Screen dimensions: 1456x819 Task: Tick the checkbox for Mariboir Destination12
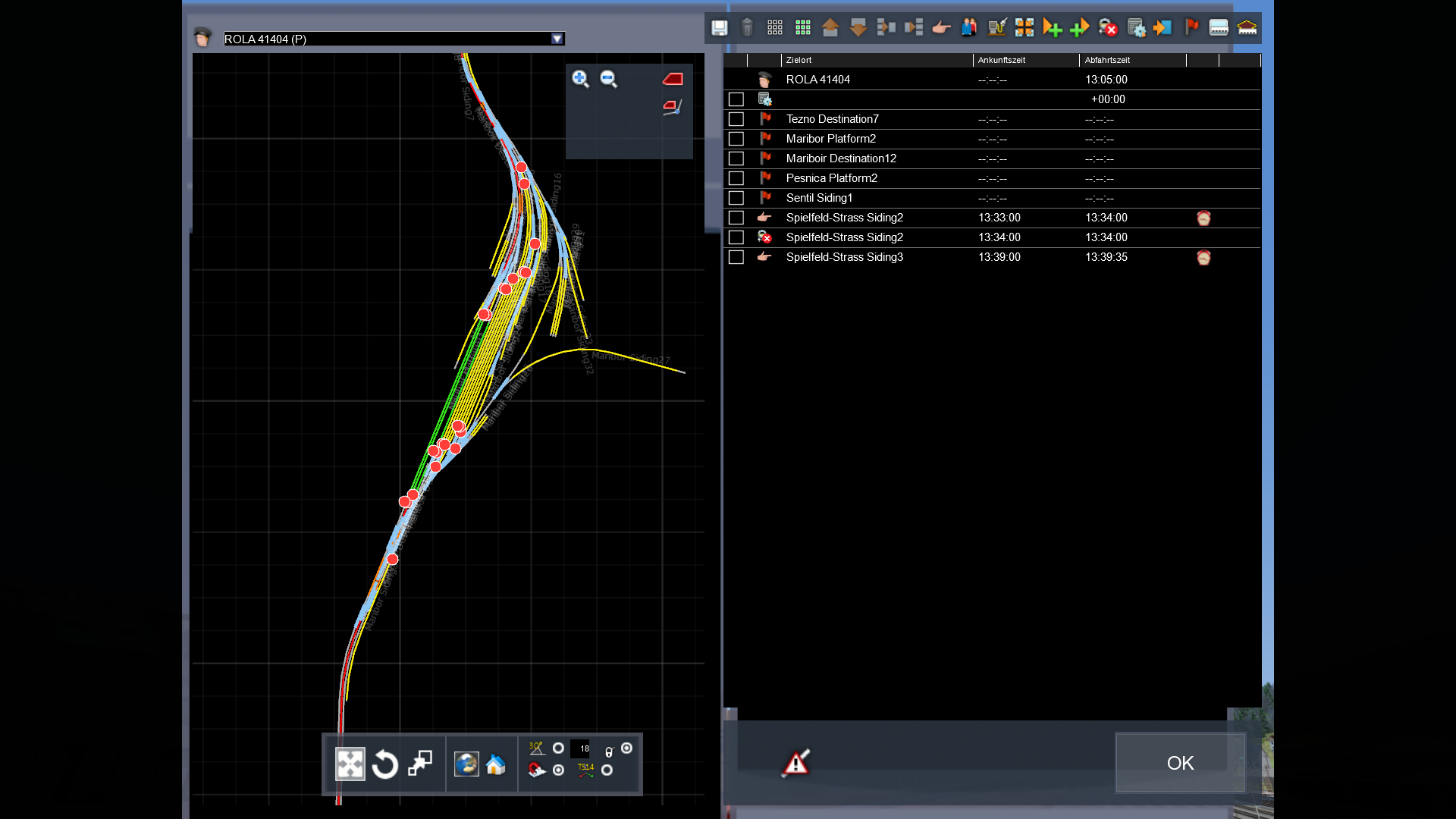tap(736, 158)
